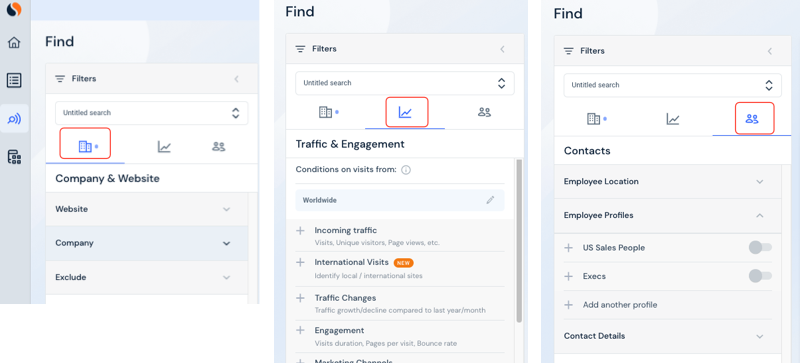Switch to the Traffic & Engagement chart tab
This screenshot has width=800, height=363.
tap(406, 112)
